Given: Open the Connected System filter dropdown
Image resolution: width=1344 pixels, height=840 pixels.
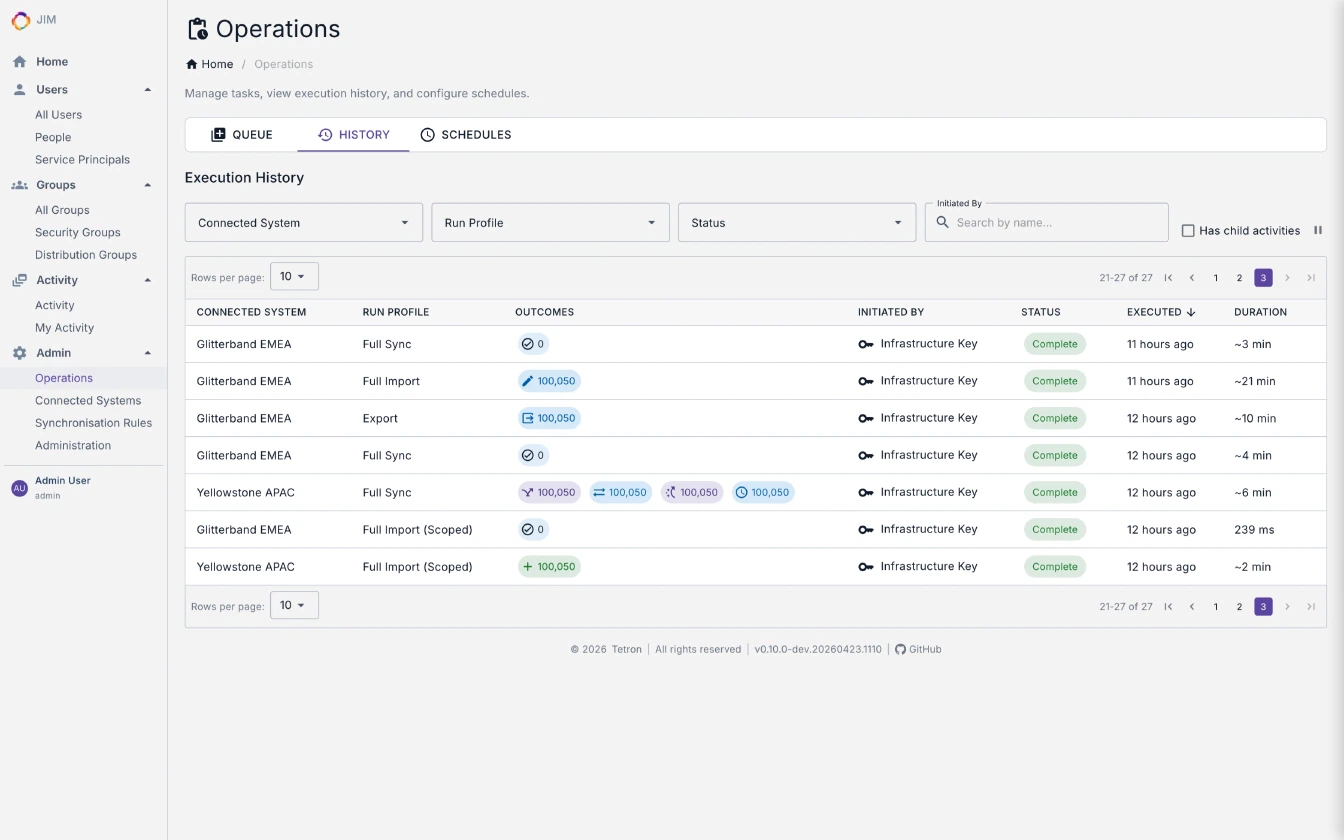Looking at the screenshot, I should click(x=303, y=222).
